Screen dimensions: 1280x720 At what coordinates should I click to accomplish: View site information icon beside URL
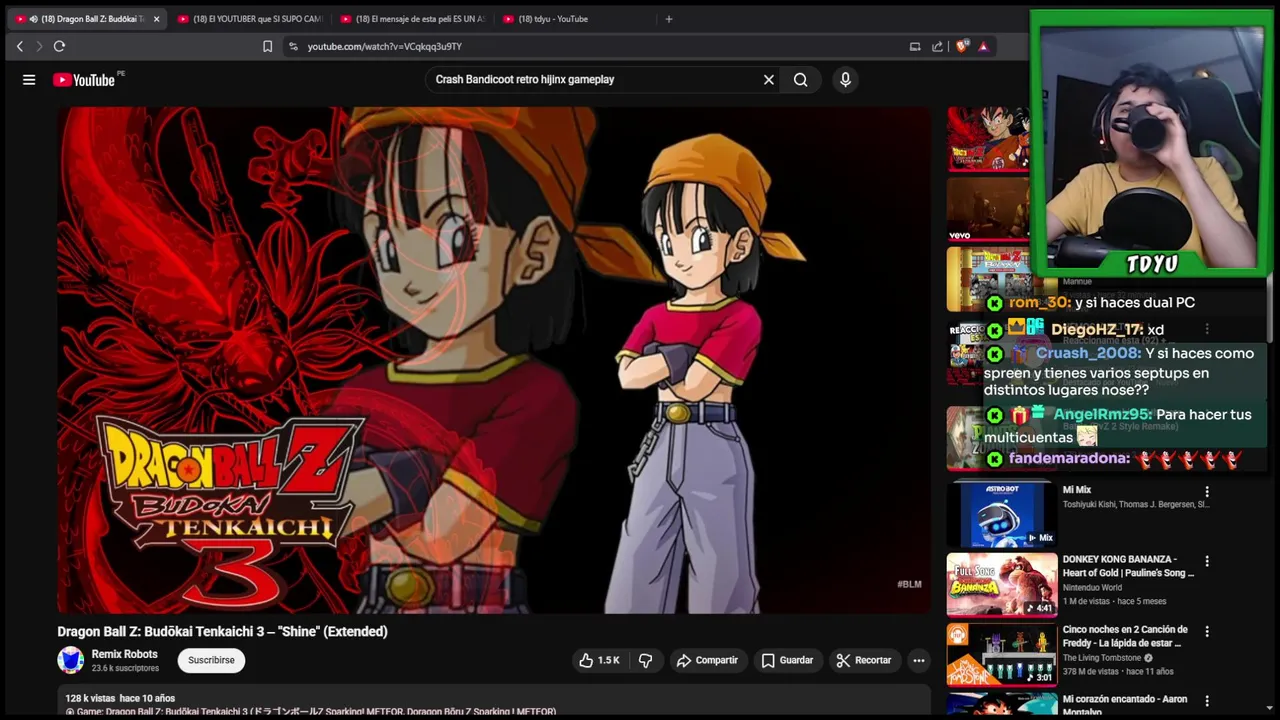pyautogui.click(x=293, y=46)
